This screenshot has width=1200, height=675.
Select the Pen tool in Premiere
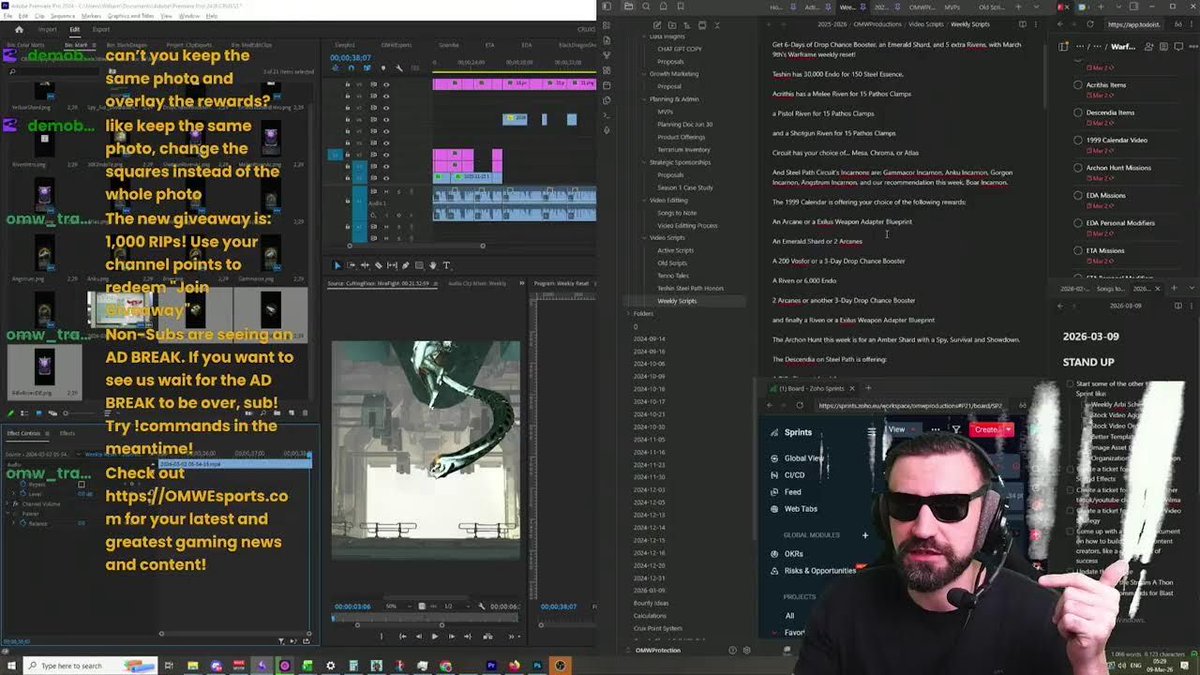(405, 265)
